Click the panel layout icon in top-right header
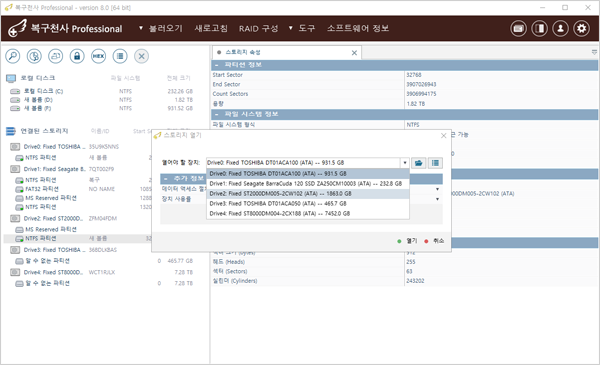 (540, 28)
